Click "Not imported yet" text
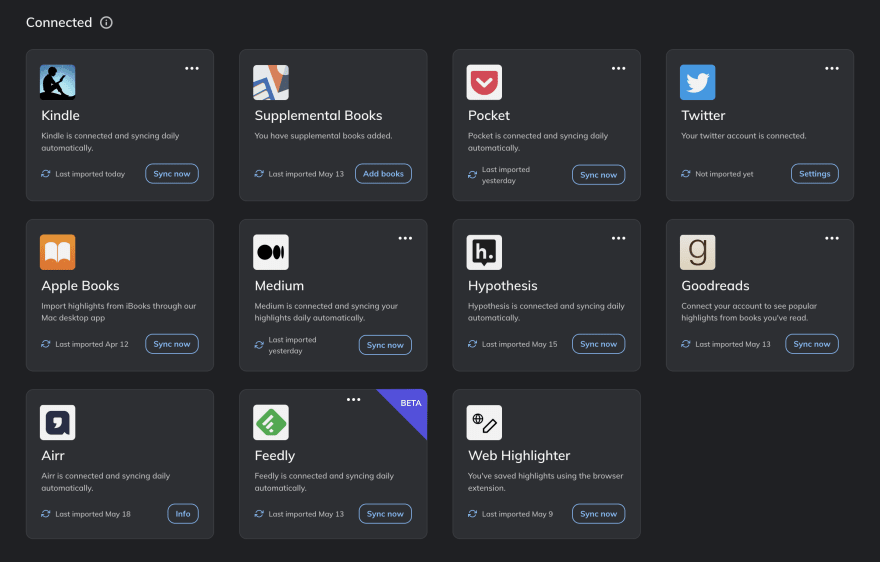The width and height of the screenshot is (880, 562). click(x=724, y=174)
